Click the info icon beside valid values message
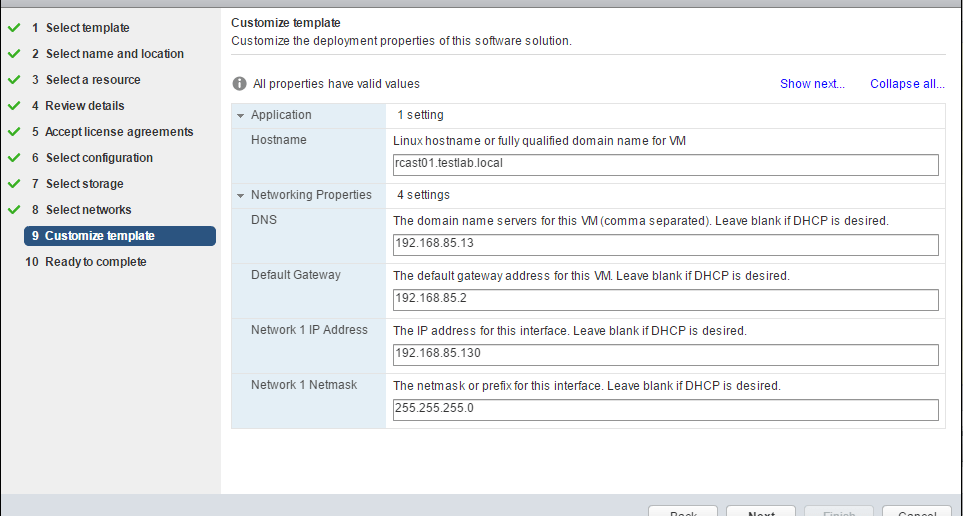 [x=240, y=84]
